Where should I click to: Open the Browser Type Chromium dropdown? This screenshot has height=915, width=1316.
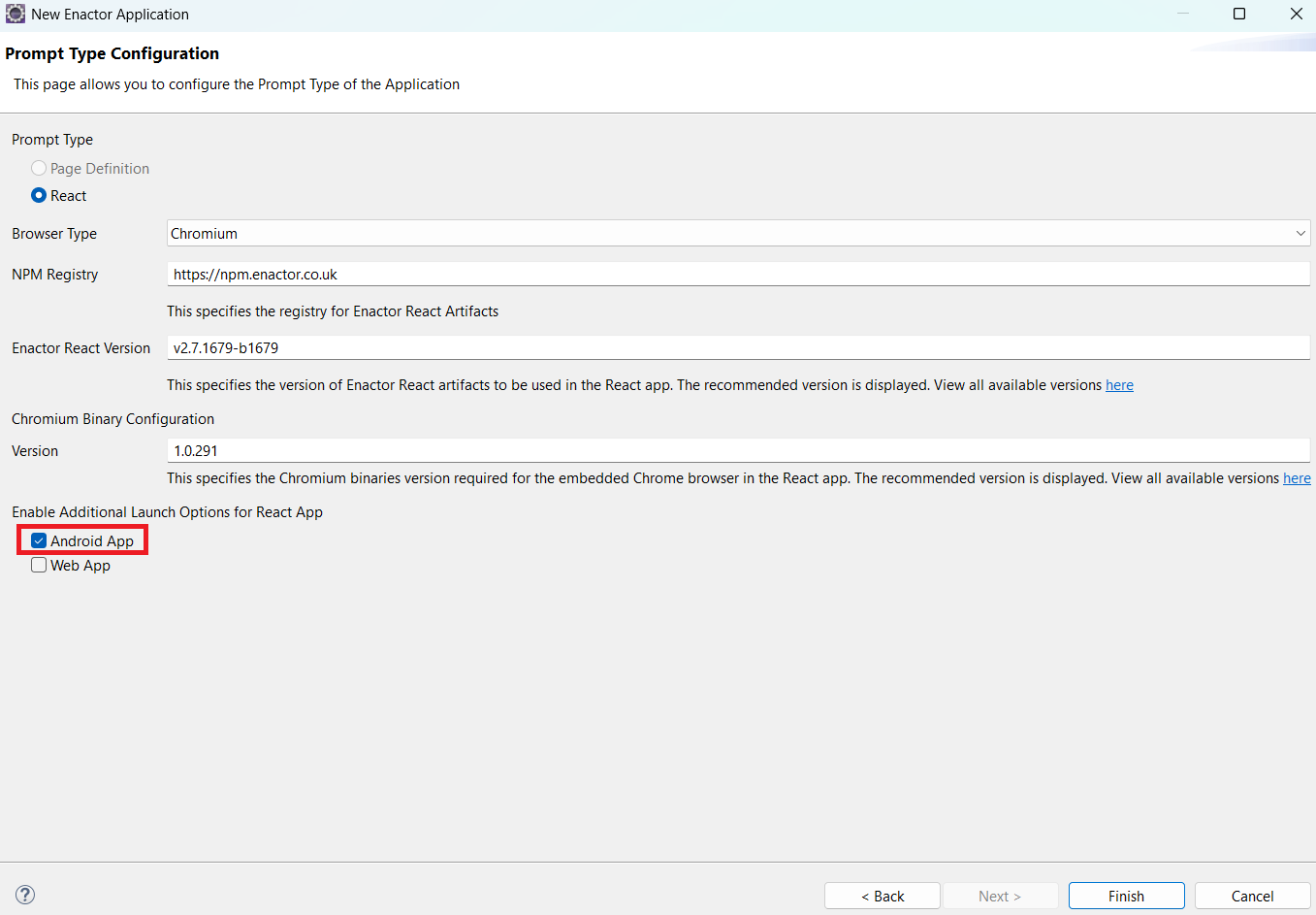point(738,233)
